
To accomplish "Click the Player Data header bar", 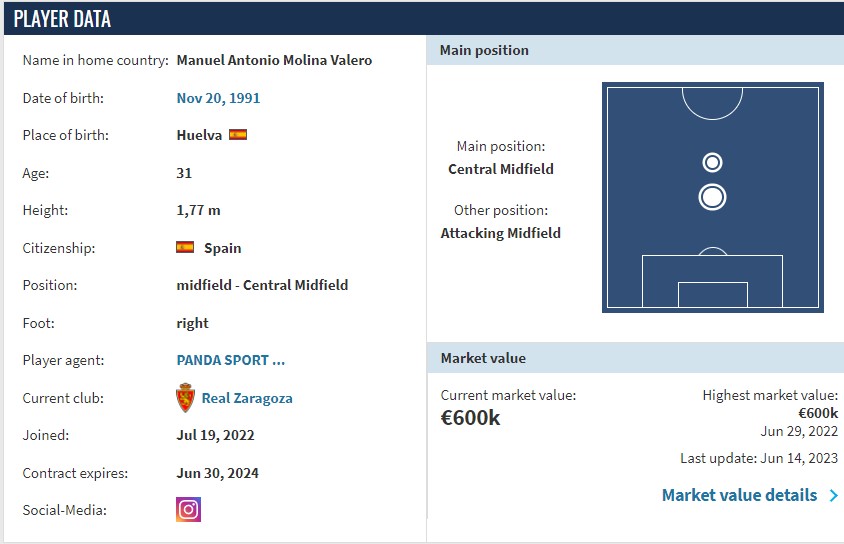I will click(424, 18).
